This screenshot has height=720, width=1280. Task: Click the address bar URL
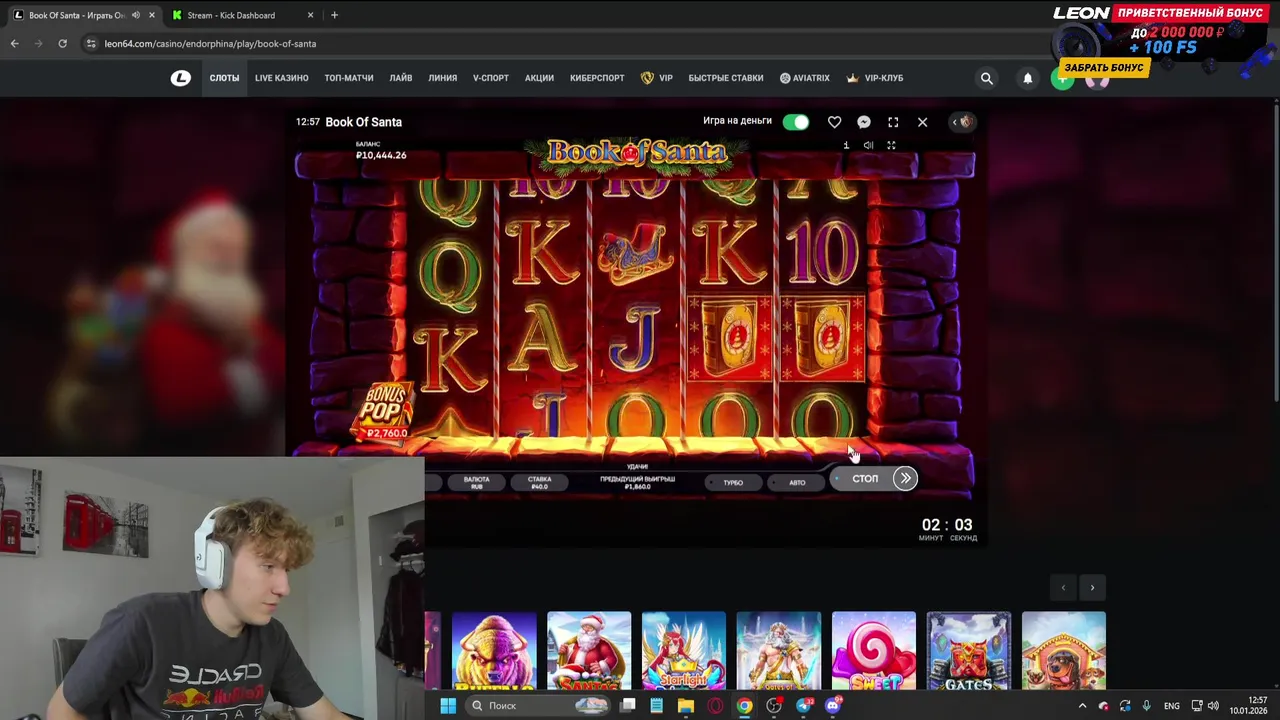click(x=210, y=44)
